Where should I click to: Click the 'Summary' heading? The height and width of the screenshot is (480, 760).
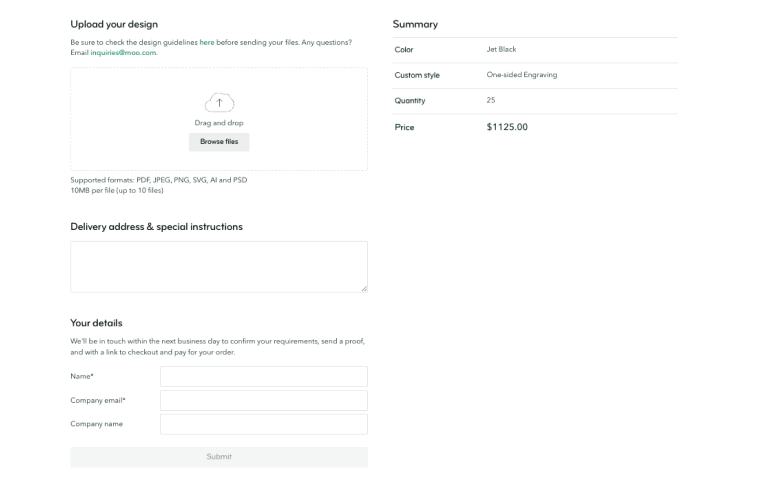pyautogui.click(x=415, y=24)
